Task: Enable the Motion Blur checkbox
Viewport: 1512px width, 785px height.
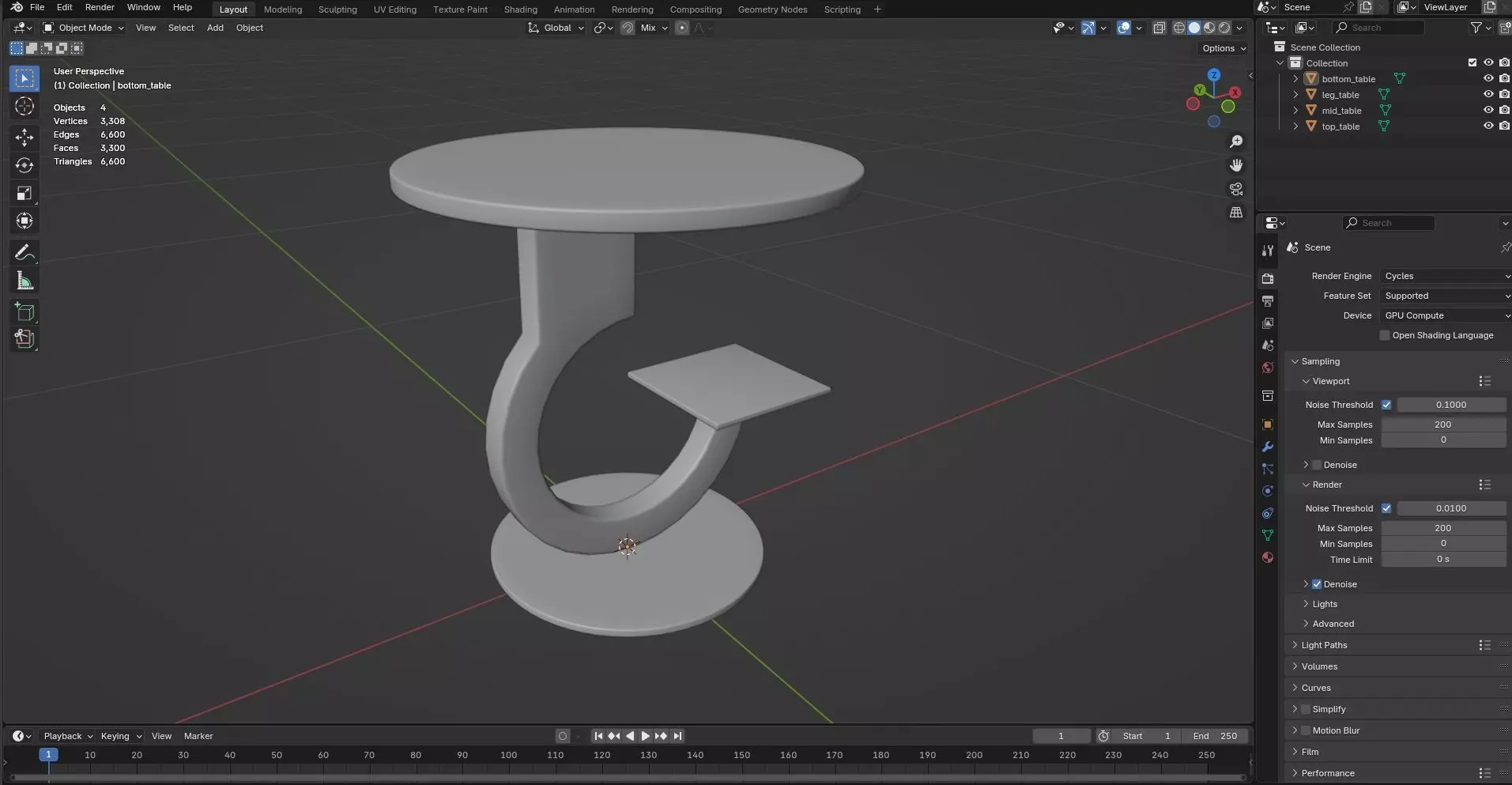Action: pyautogui.click(x=1306, y=730)
